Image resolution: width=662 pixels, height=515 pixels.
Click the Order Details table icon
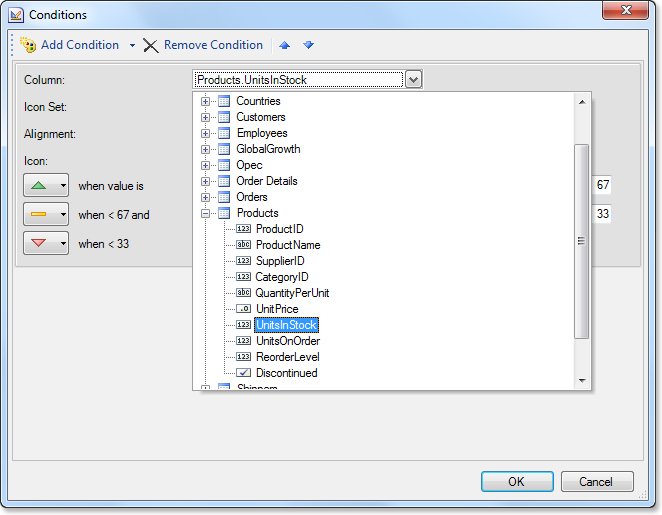click(224, 182)
